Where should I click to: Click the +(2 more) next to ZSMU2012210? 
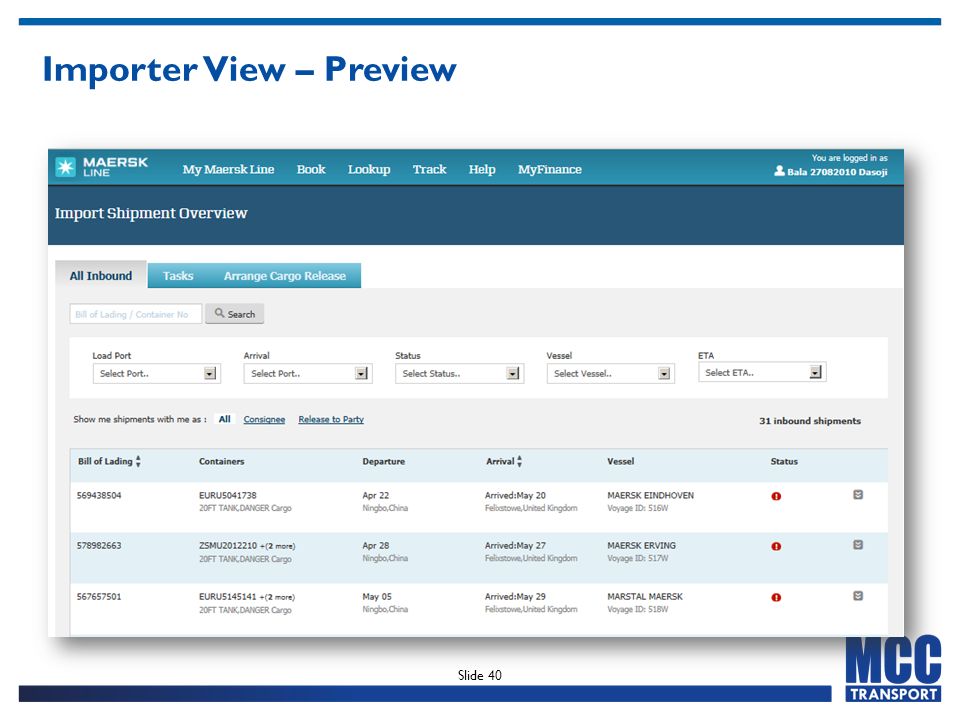tap(277, 546)
